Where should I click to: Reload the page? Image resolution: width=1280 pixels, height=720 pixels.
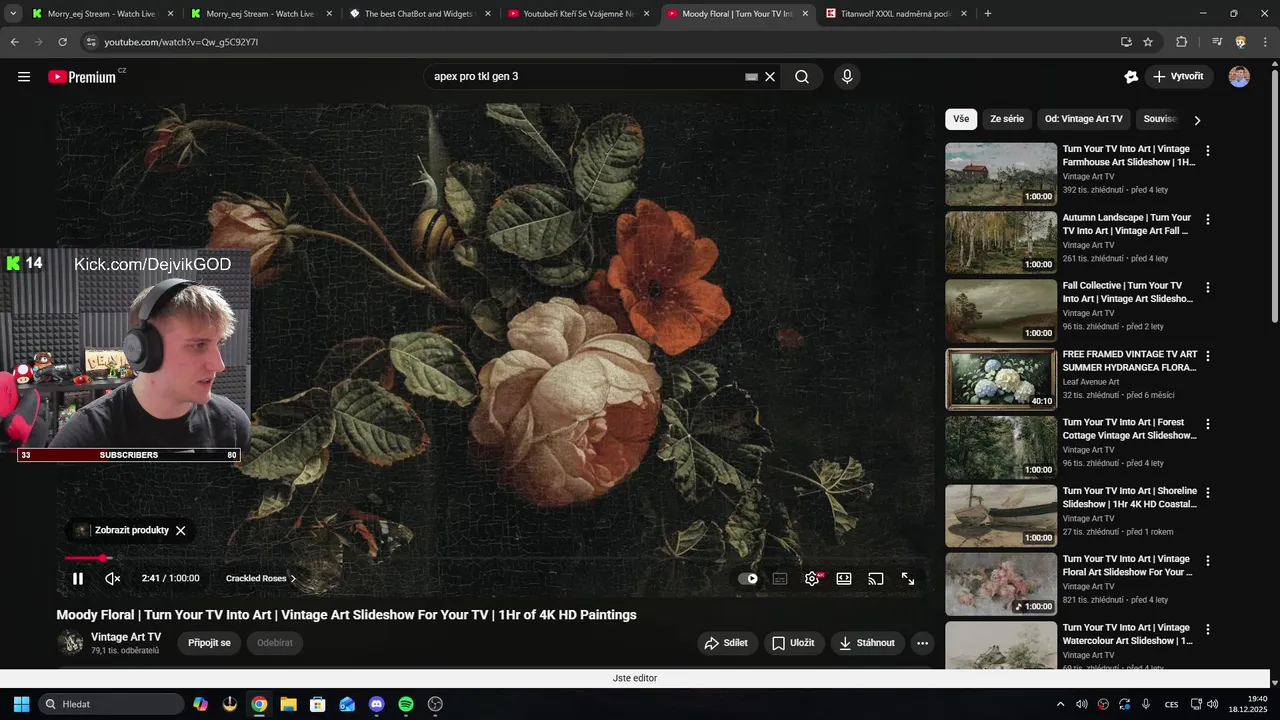(63, 42)
